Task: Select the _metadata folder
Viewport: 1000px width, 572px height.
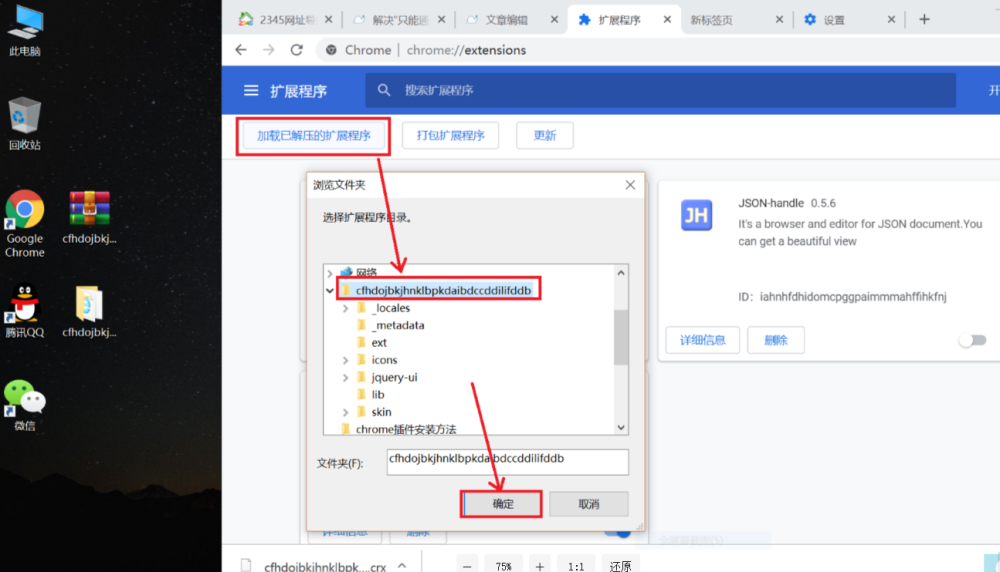Action: [x=397, y=325]
